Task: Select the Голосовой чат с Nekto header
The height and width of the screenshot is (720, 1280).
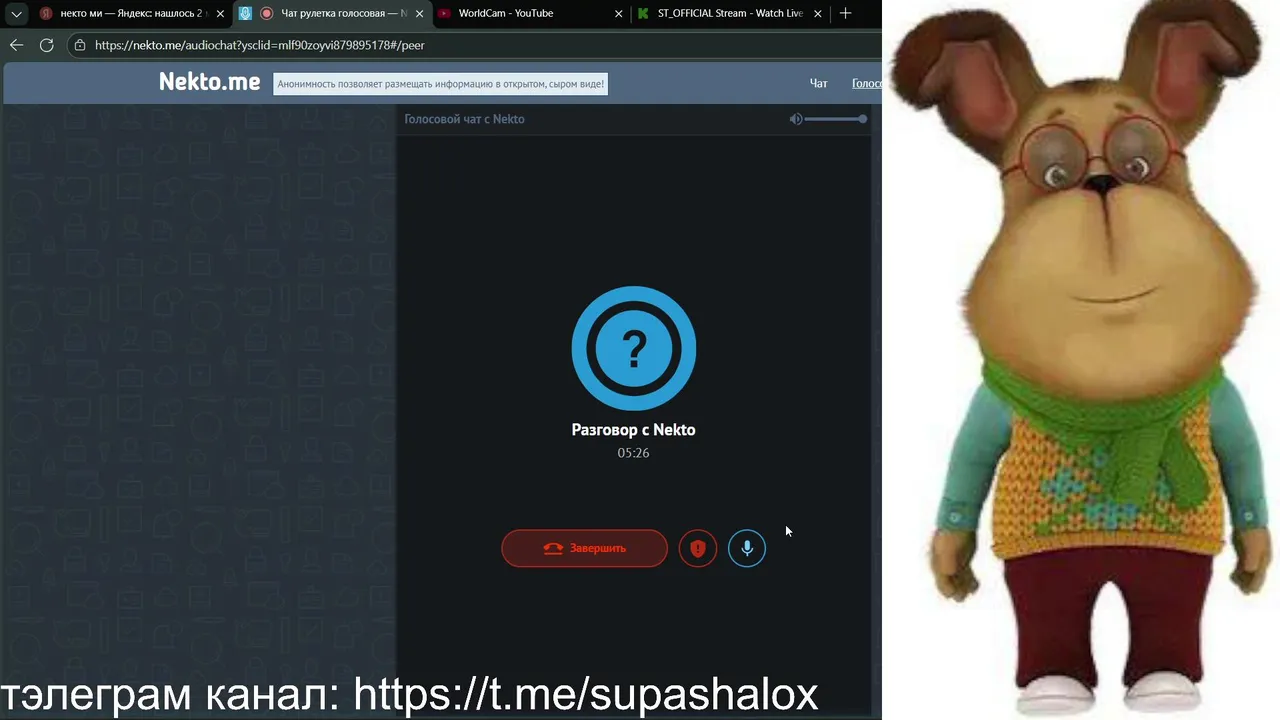Action: pos(464,119)
